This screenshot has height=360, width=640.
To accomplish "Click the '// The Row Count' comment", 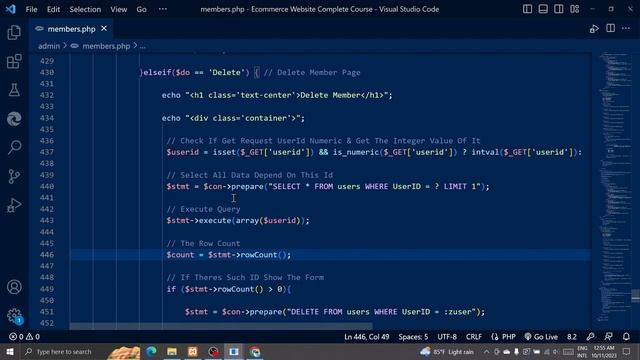I will [x=203, y=243].
